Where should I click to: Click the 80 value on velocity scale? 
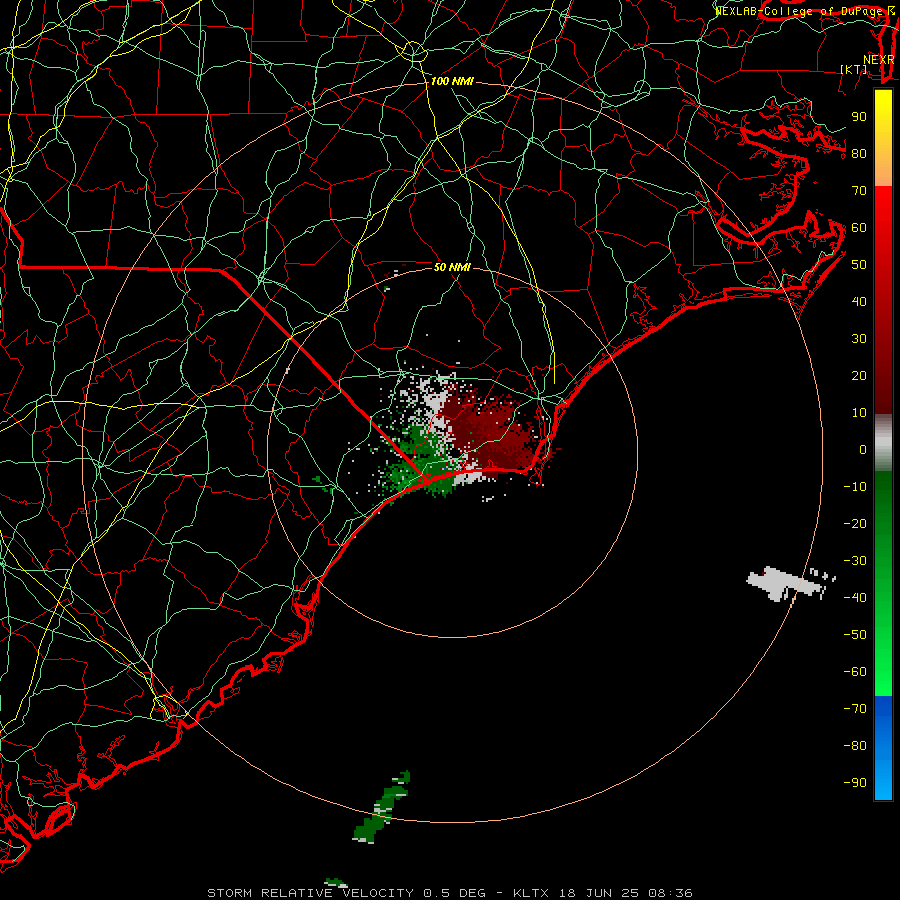point(859,154)
